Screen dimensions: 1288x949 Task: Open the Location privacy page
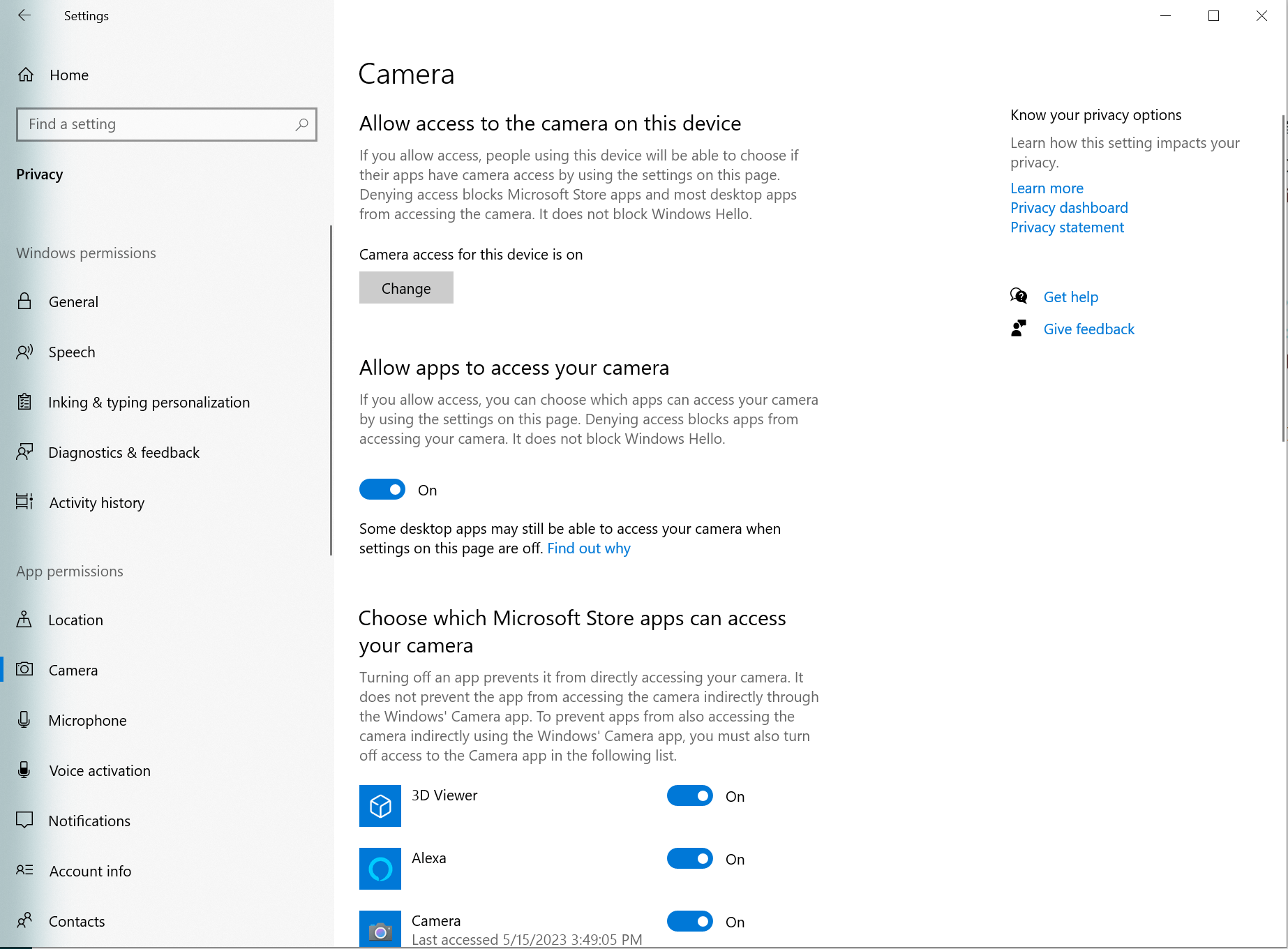click(75, 620)
